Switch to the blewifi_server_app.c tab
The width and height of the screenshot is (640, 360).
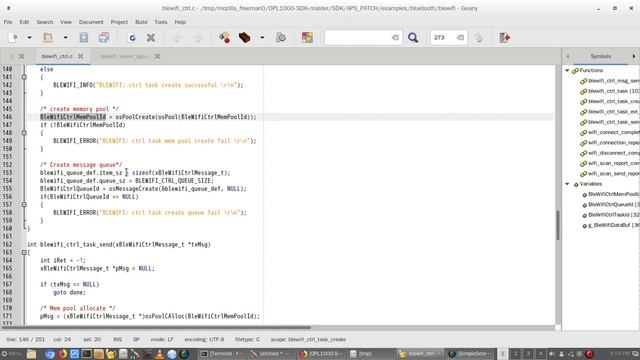pos(124,56)
